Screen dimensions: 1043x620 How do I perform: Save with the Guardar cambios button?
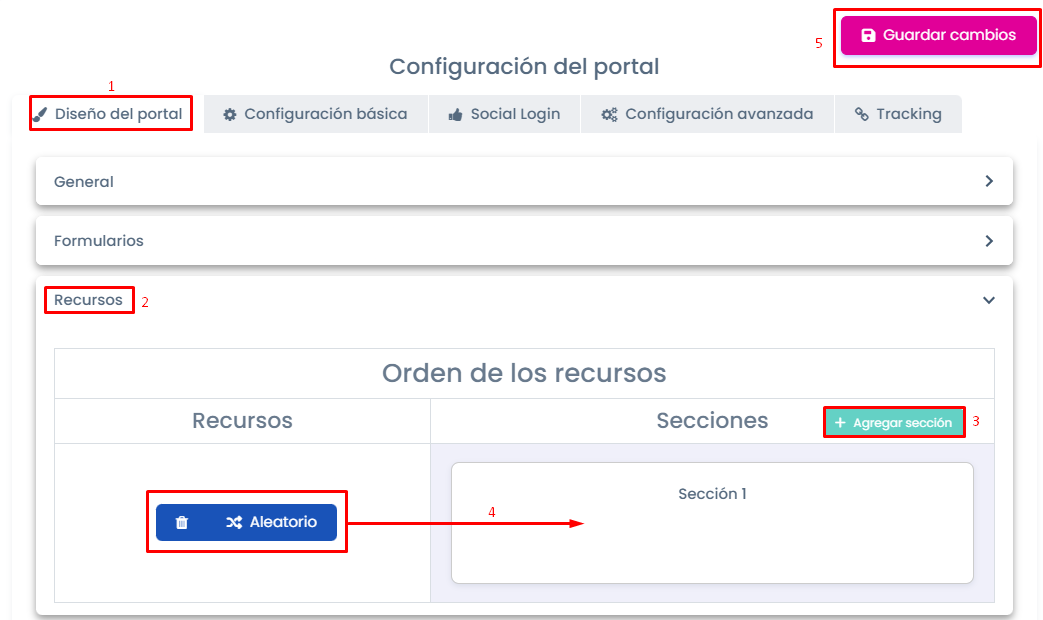(x=939, y=35)
